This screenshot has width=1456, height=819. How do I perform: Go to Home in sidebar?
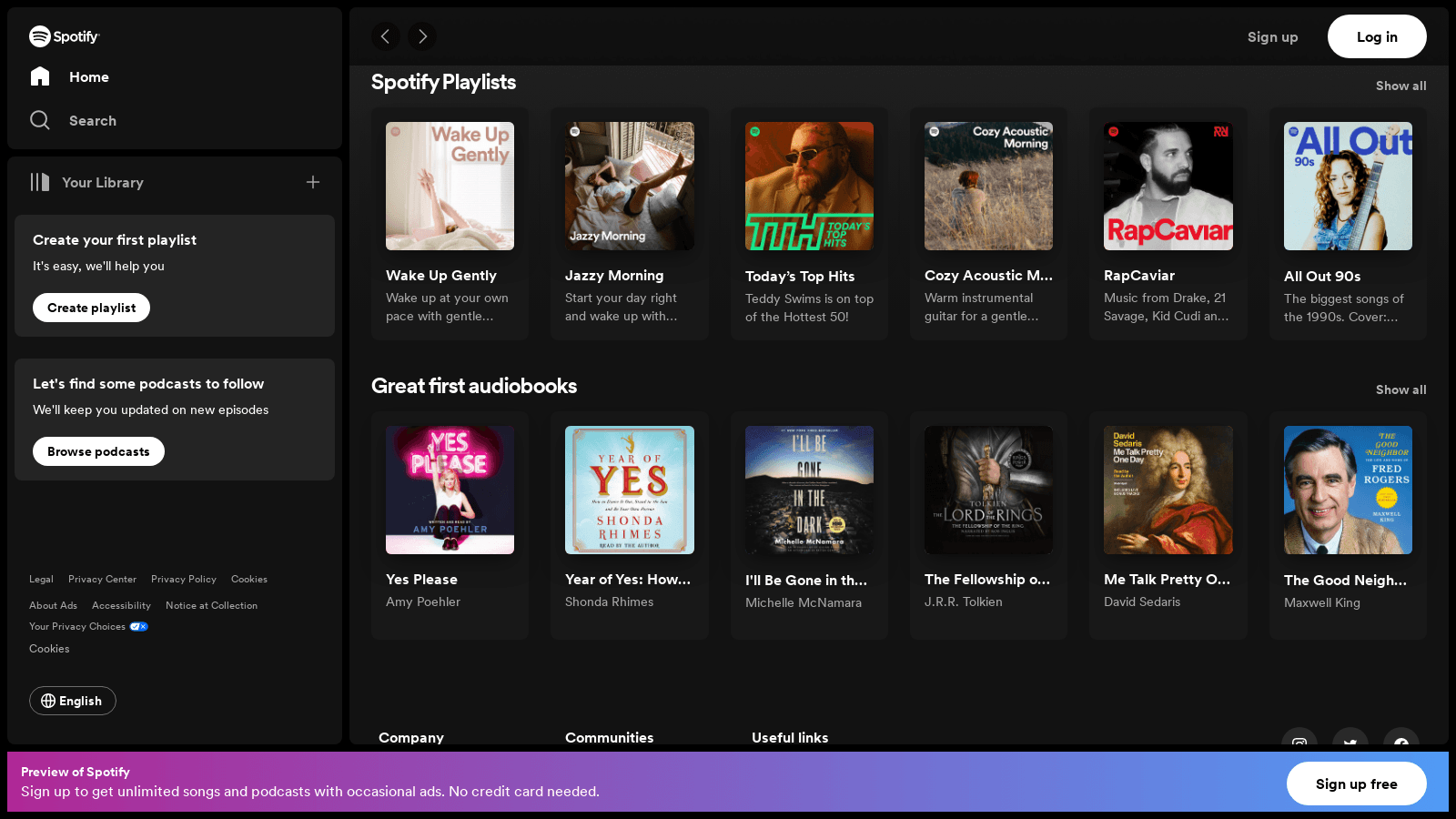[69, 77]
